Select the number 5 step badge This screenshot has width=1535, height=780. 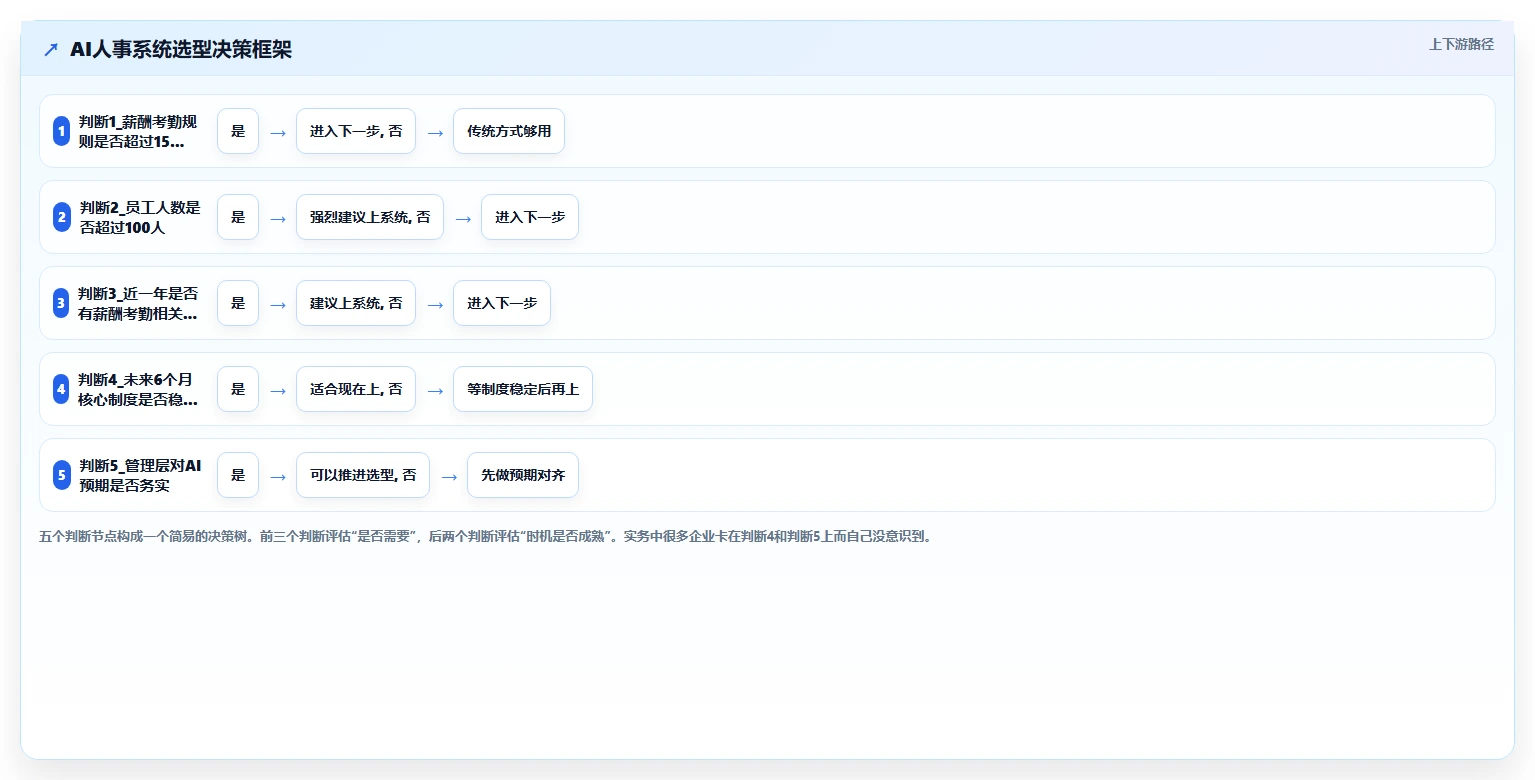[x=61, y=475]
